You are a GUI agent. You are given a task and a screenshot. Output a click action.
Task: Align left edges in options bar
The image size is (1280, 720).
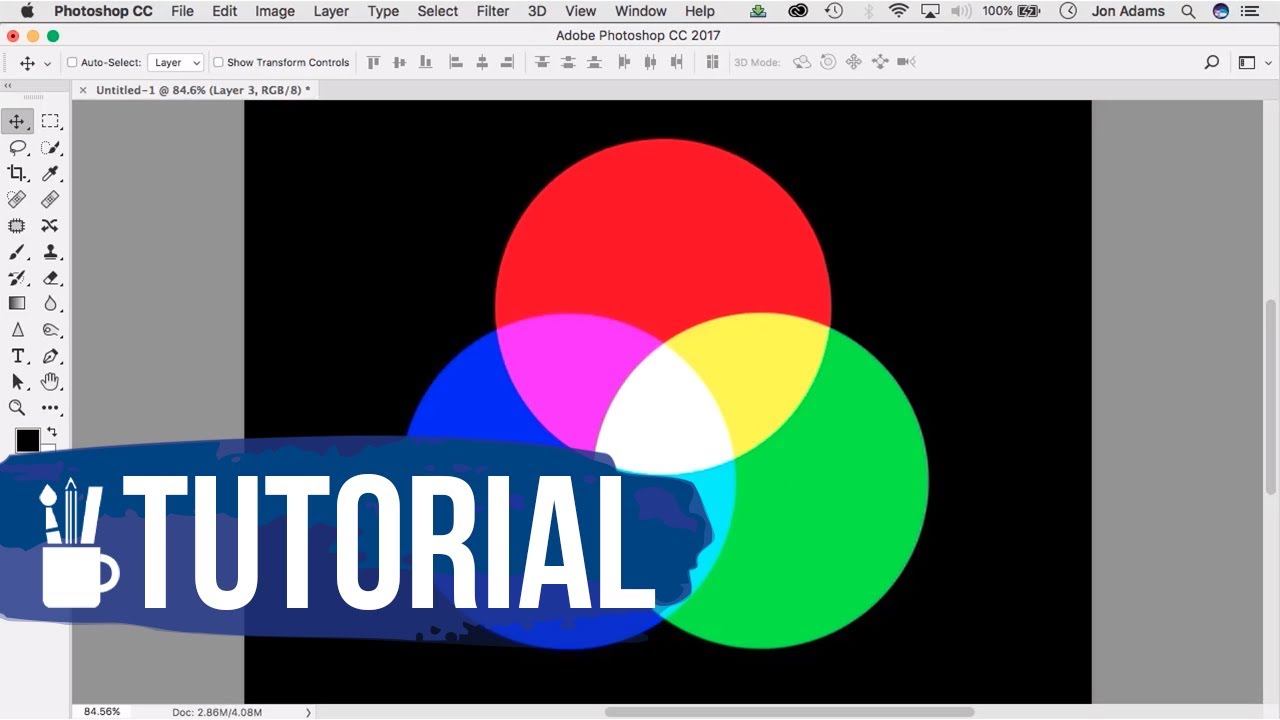tap(456, 62)
